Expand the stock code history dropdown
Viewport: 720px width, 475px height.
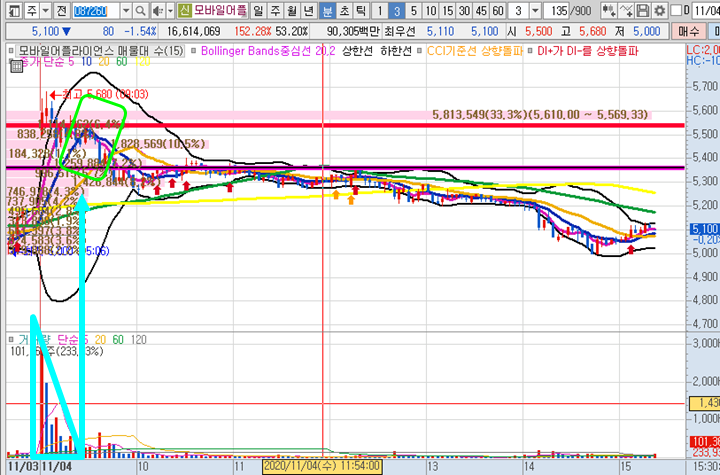point(126,10)
